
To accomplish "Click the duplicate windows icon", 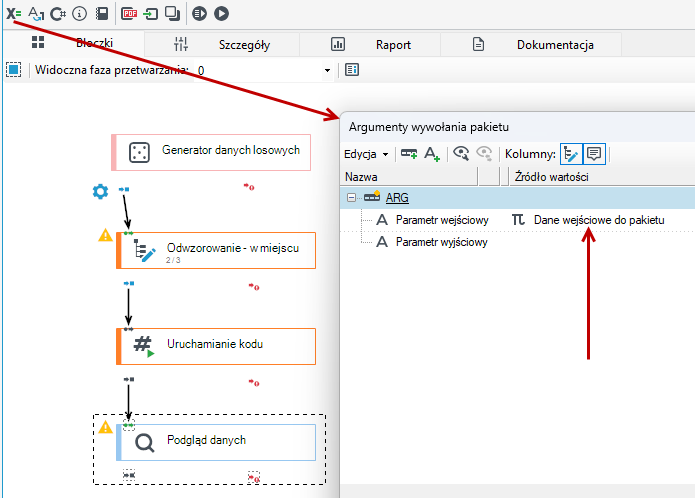I will [x=172, y=14].
